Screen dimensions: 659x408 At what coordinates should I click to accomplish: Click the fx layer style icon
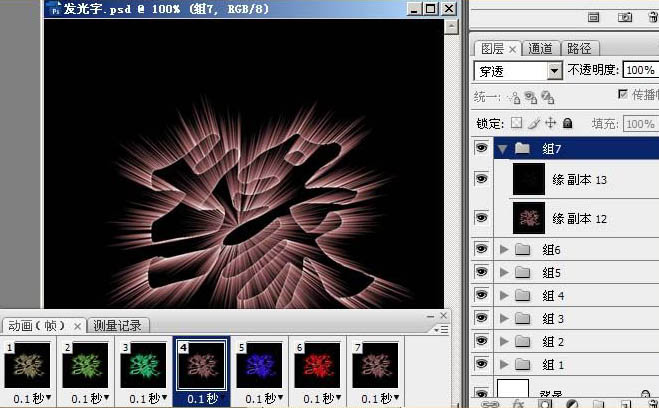[517, 404]
